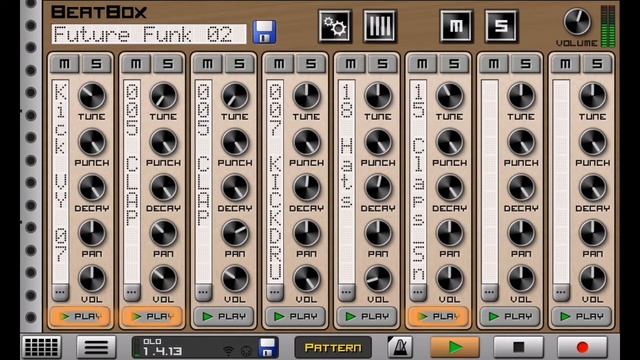Play the second 005 CLAP sample
Screen dimensions: 640x360
(224, 316)
